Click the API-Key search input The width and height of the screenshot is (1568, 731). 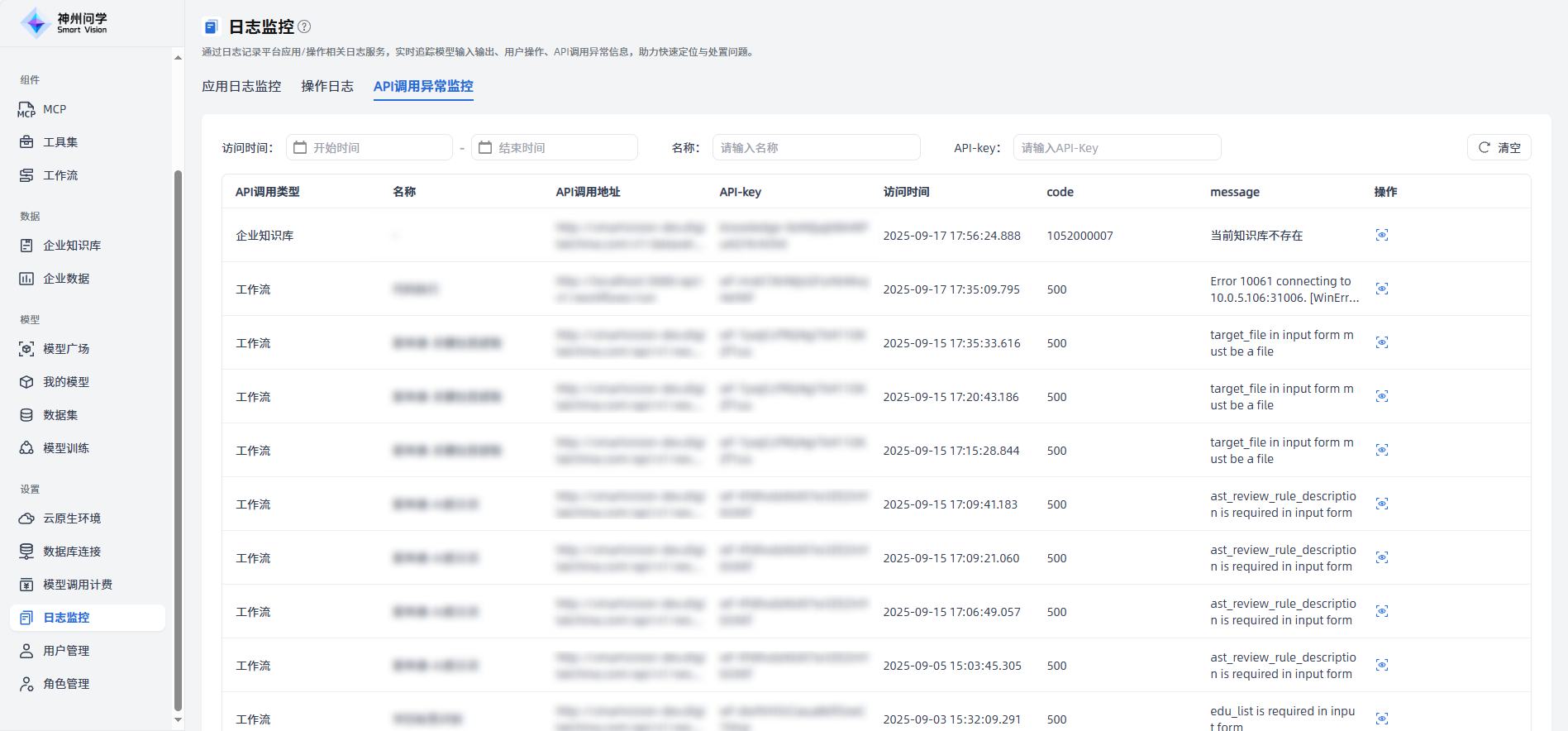point(1117,148)
